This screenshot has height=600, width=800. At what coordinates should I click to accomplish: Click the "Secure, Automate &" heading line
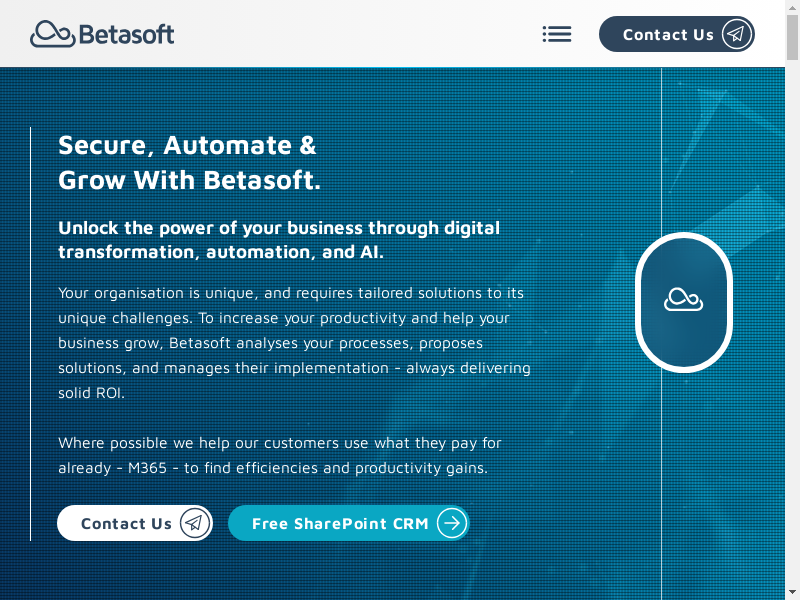coord(187,145)
